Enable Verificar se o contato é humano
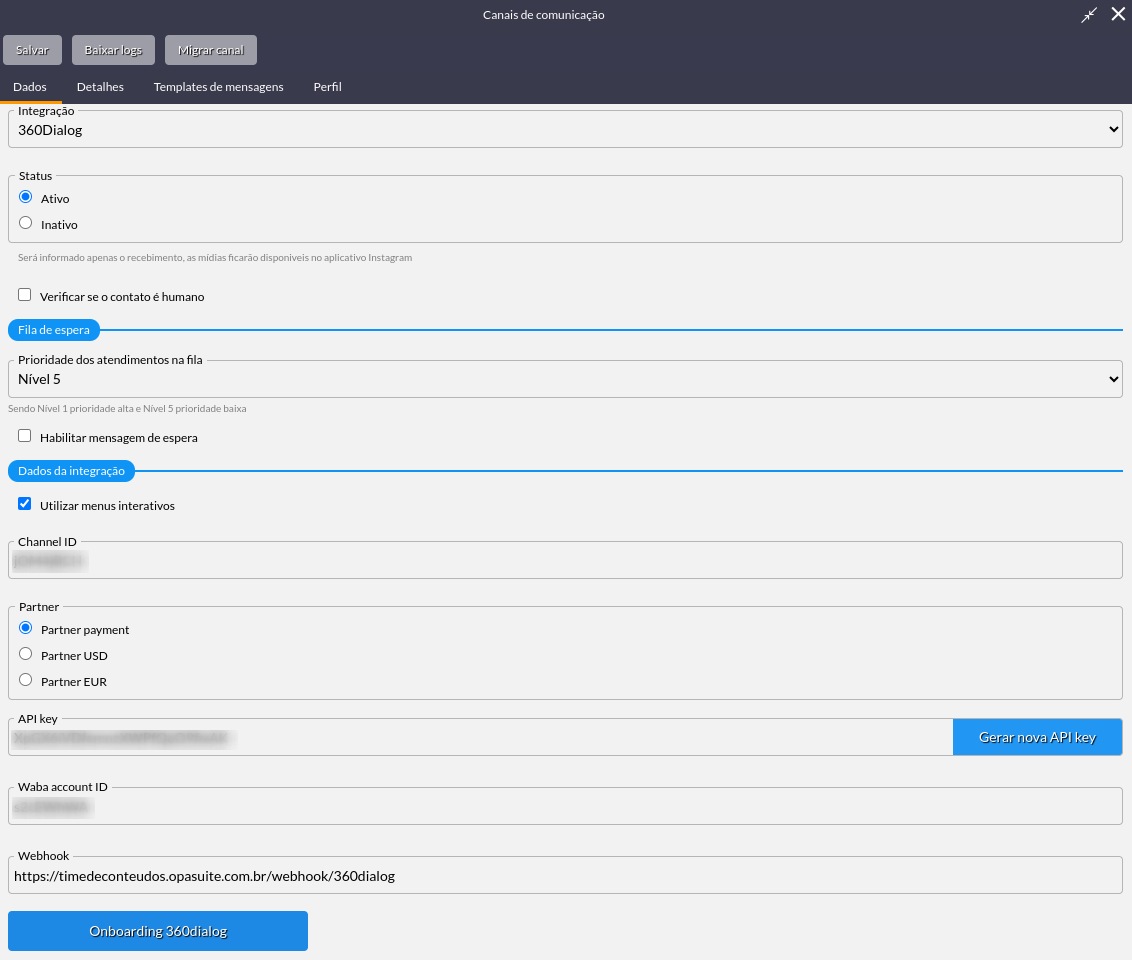This screenshot has width=1132, height=960. (25, 294)
